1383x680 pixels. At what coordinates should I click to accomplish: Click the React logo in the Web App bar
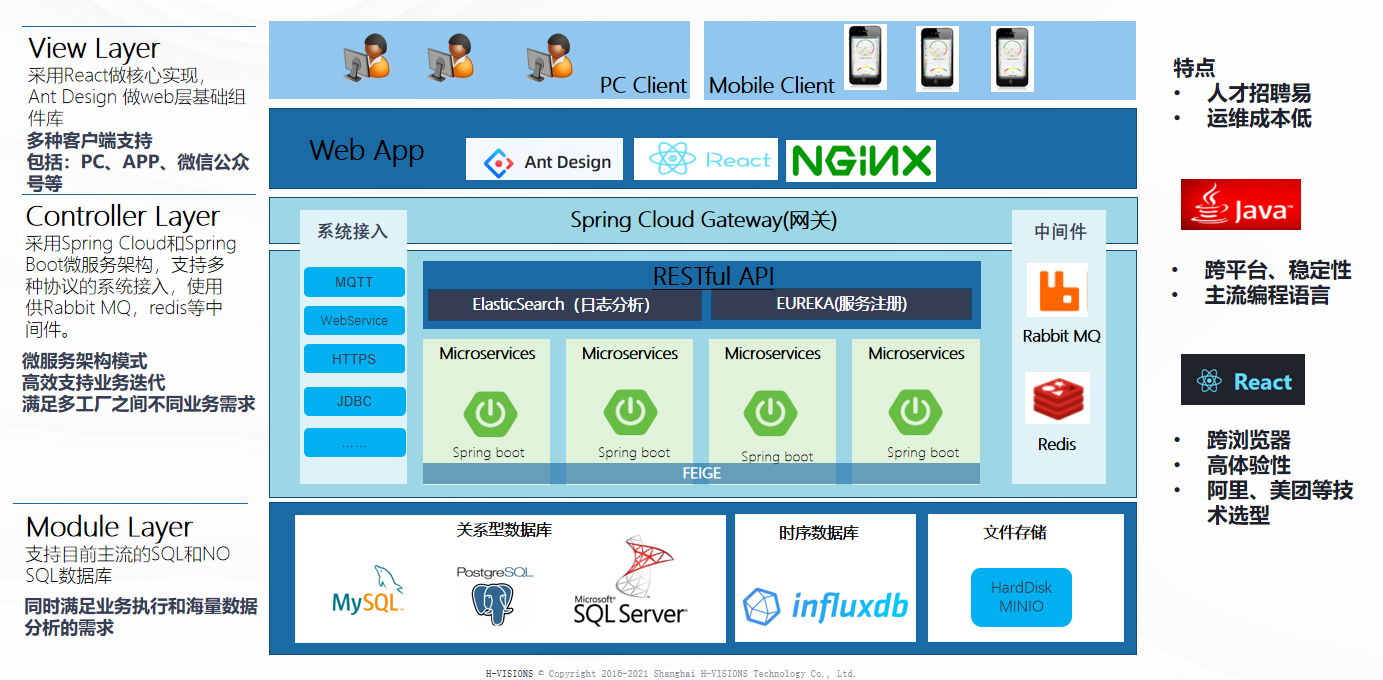(x=706, y=159)
